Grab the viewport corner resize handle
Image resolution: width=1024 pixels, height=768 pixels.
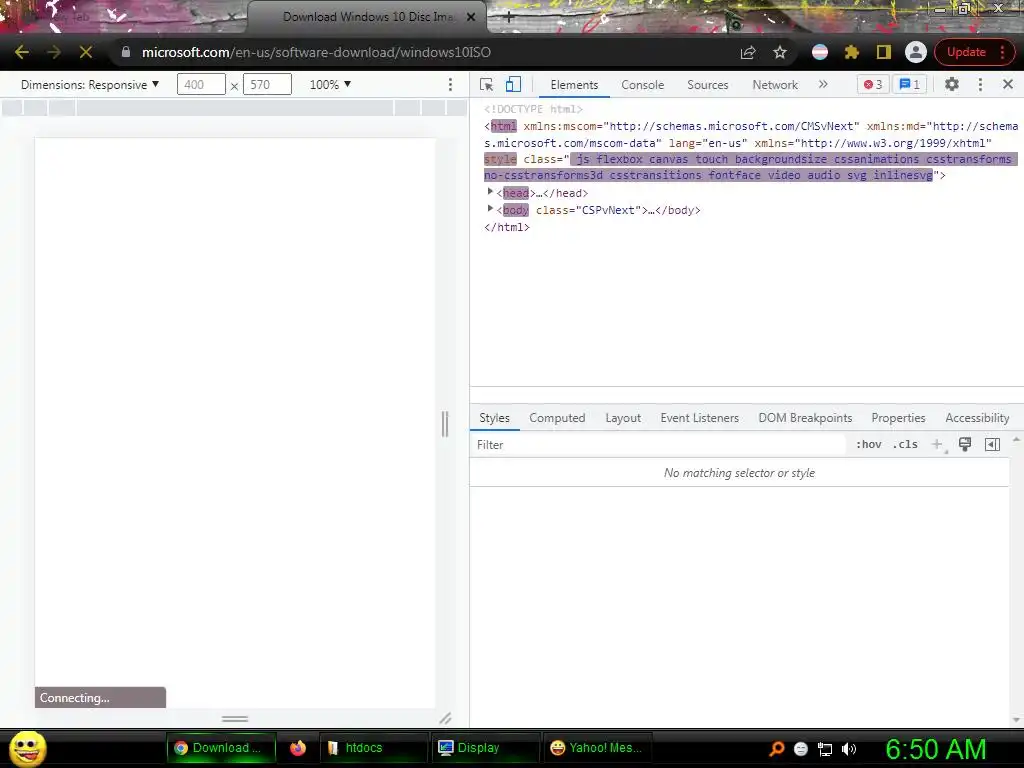click(x=445, y=718)
